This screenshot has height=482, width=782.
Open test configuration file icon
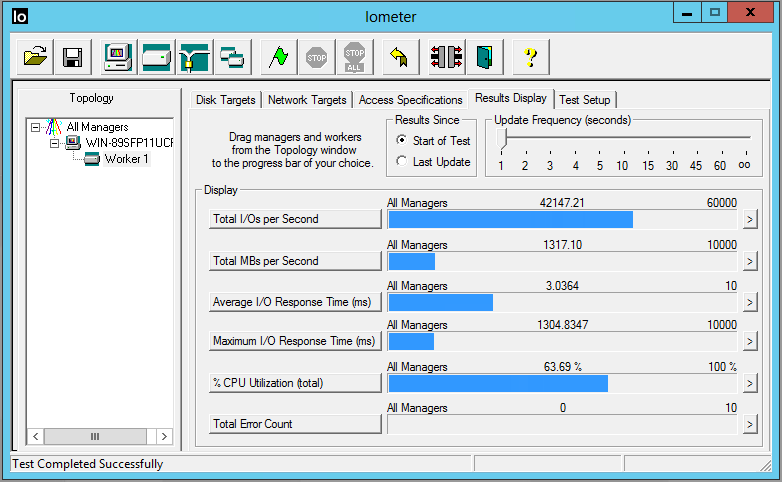[35, 57]
